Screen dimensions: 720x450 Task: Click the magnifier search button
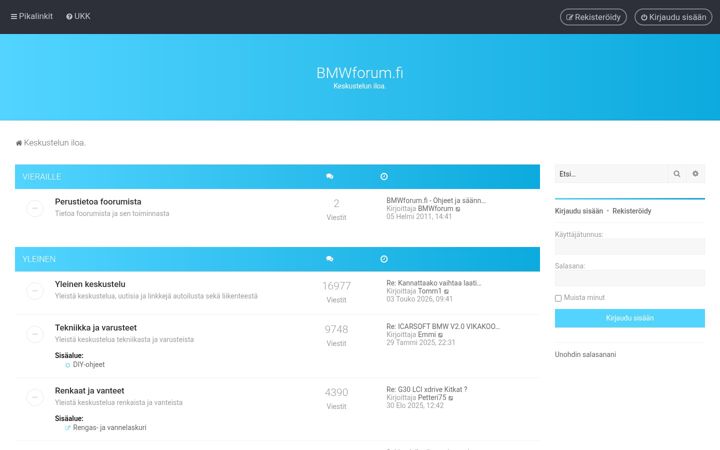(677, 174)
